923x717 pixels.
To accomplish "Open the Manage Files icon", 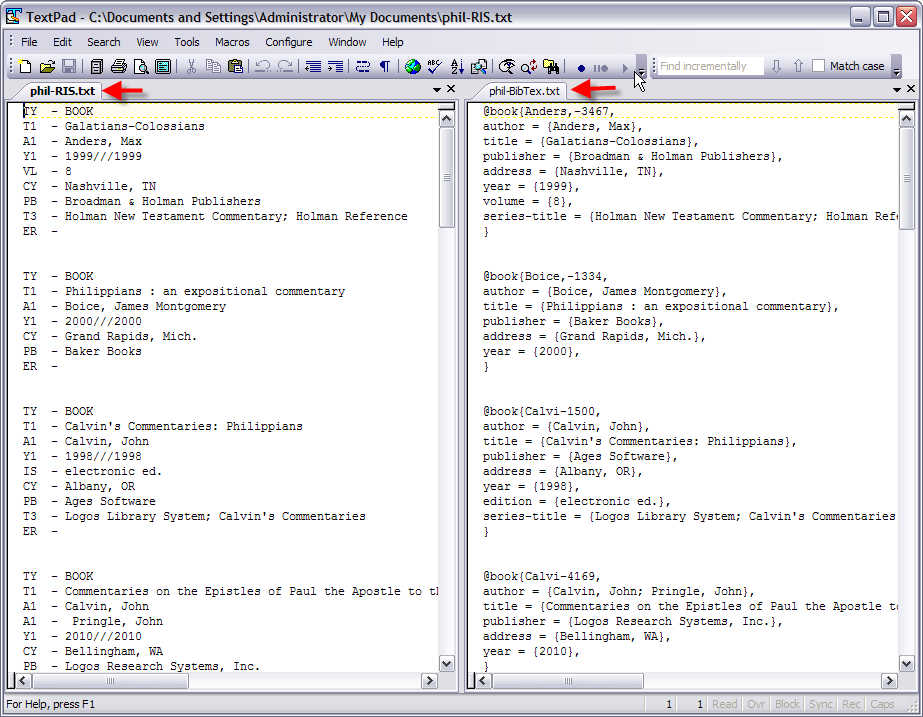I will (97, 67).
